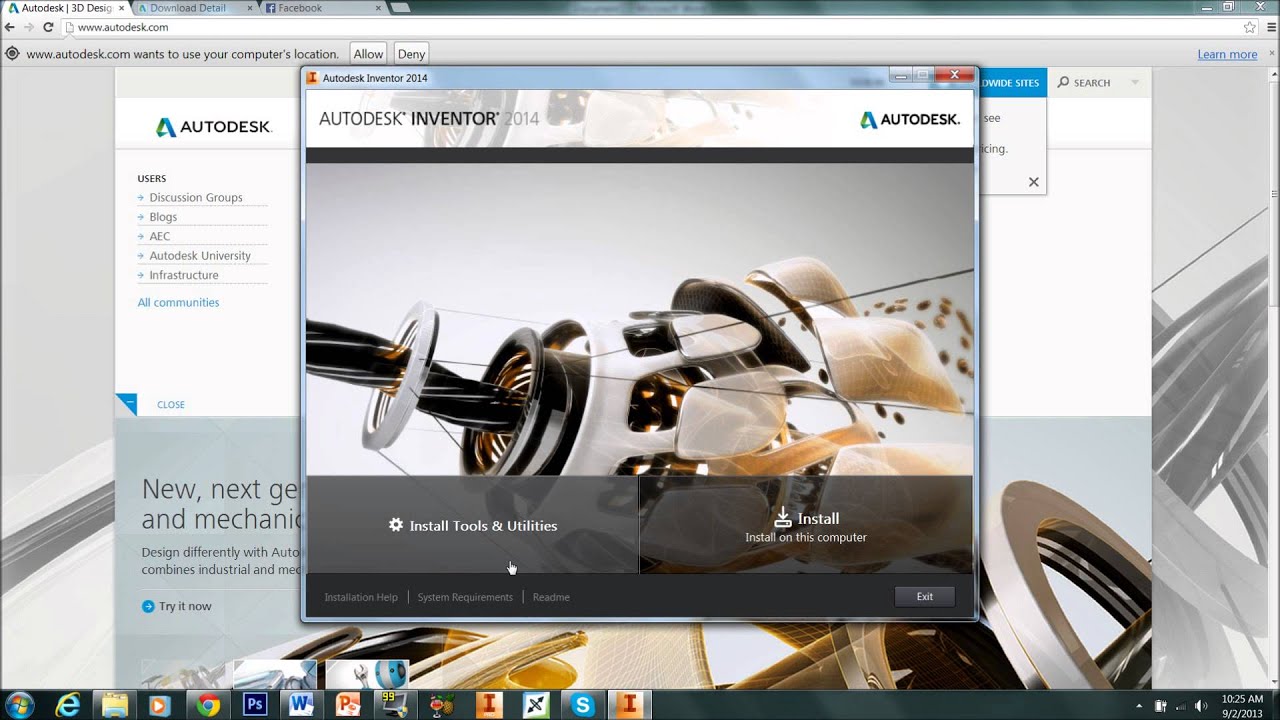
Task: Reload the autodesk.com page
Action: [47, 27]
